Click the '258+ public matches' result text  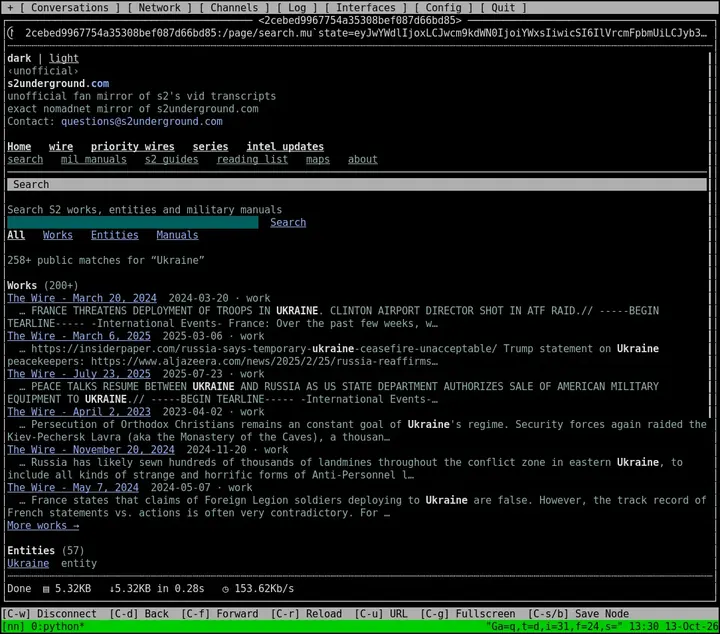(x=106, y=260)
